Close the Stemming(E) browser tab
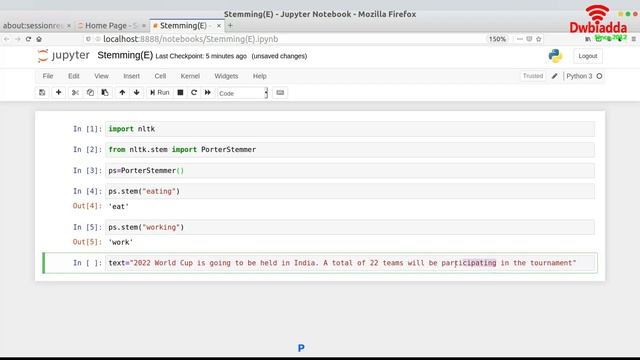 [x=219, y=26]
